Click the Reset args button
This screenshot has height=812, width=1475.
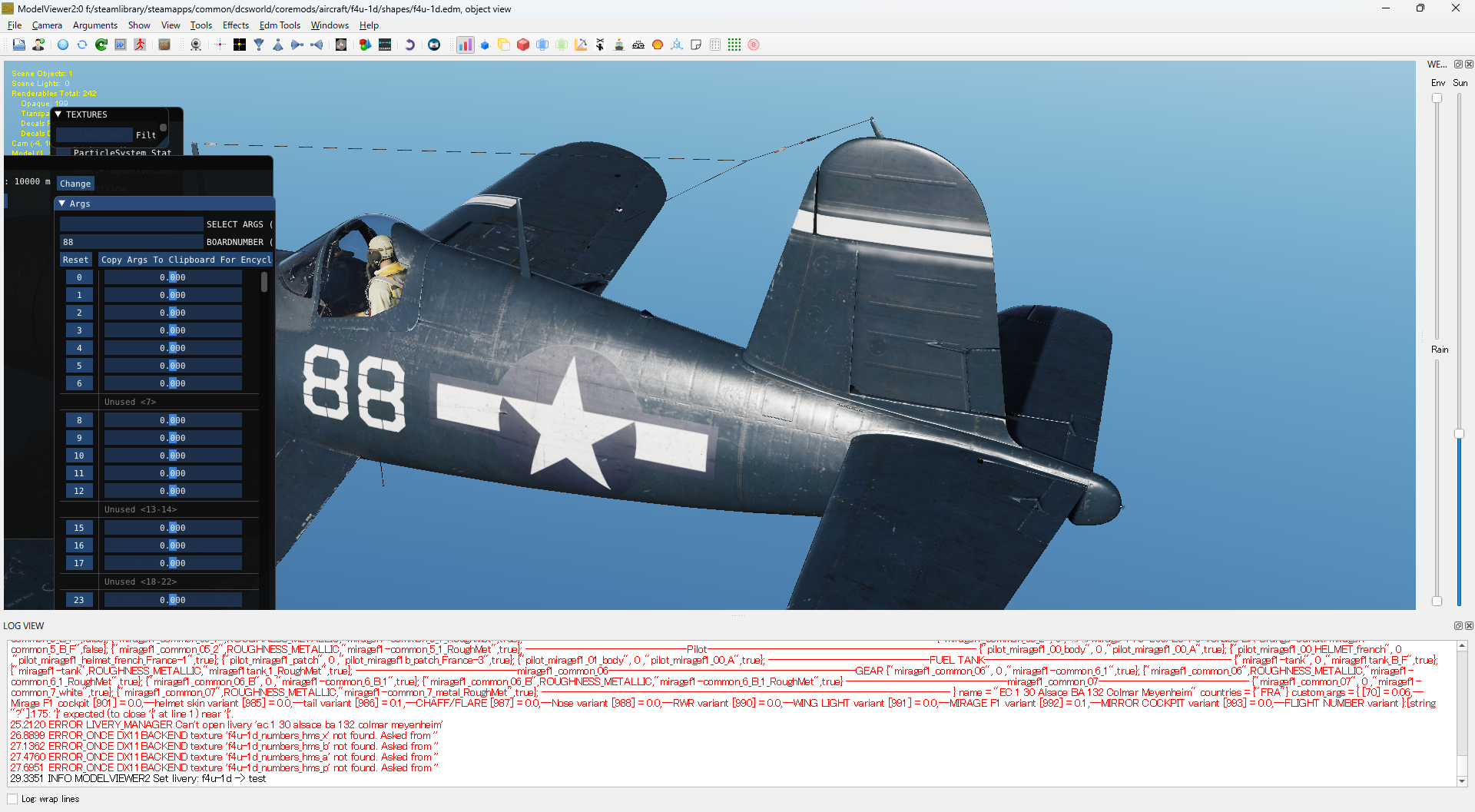[x=75, y=260]
